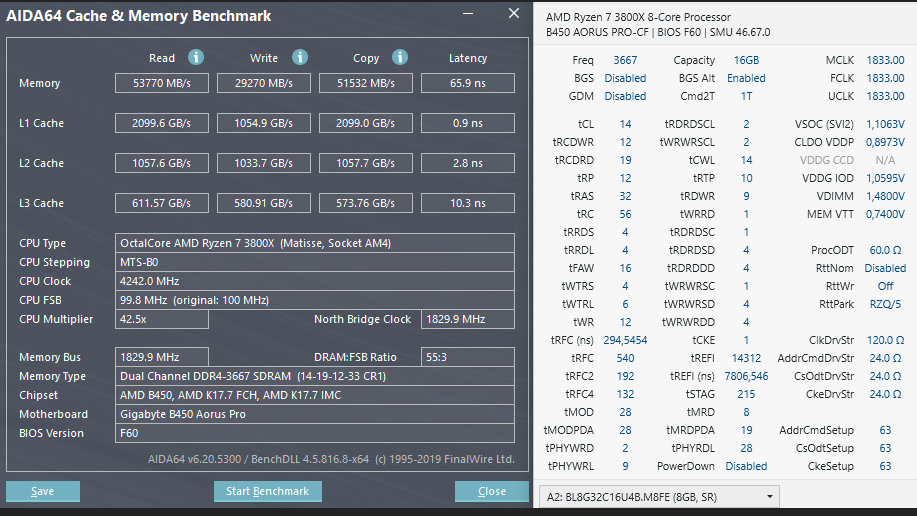Minimize the AIDA64 benchmark window
The width and height of the screenshot is (917, 516).
click(468, 13)
